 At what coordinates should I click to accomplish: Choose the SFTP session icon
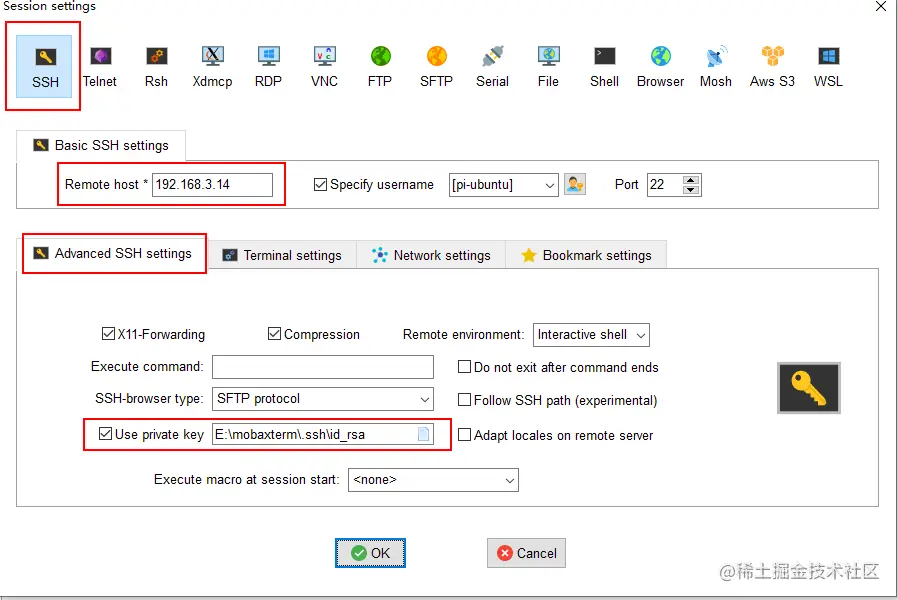(x=436, y=66)
